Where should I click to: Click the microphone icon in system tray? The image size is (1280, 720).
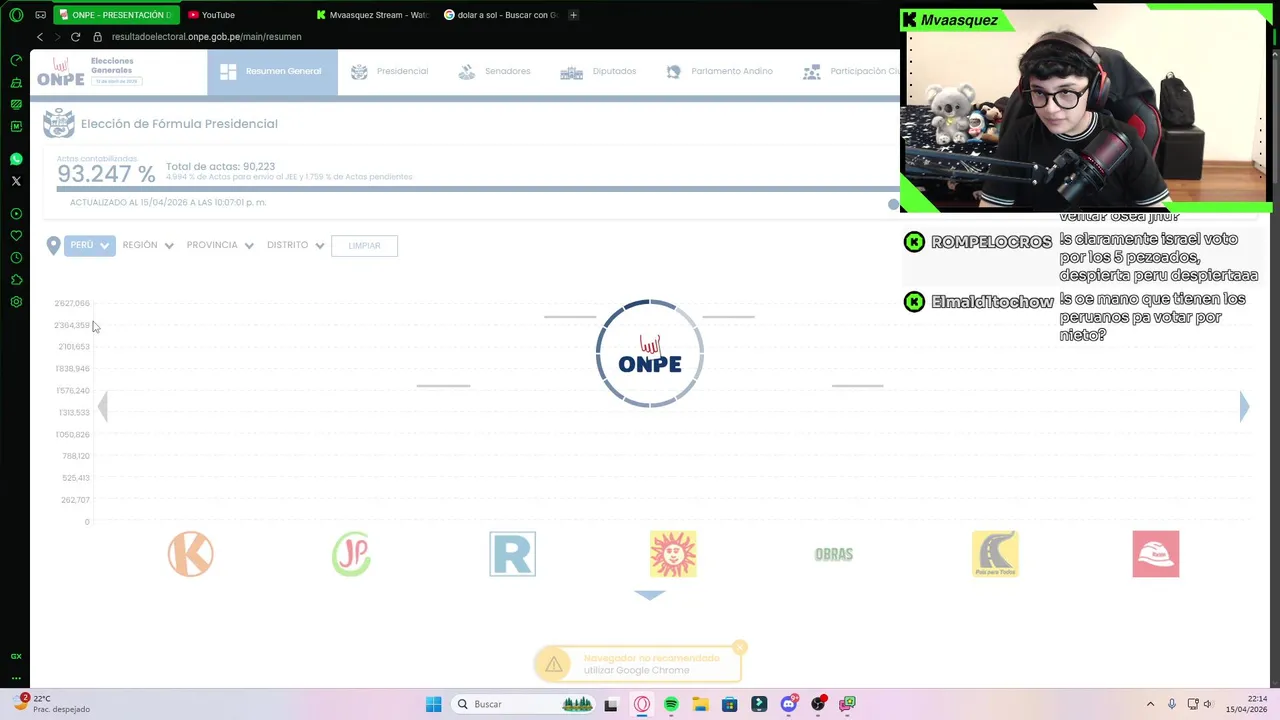coord(1171,704)
